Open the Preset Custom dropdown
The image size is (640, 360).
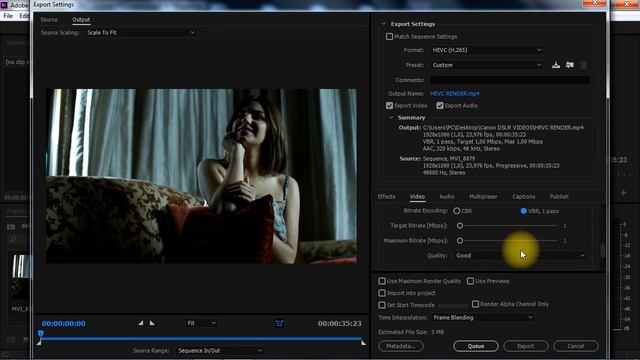[x=487, y=65]
